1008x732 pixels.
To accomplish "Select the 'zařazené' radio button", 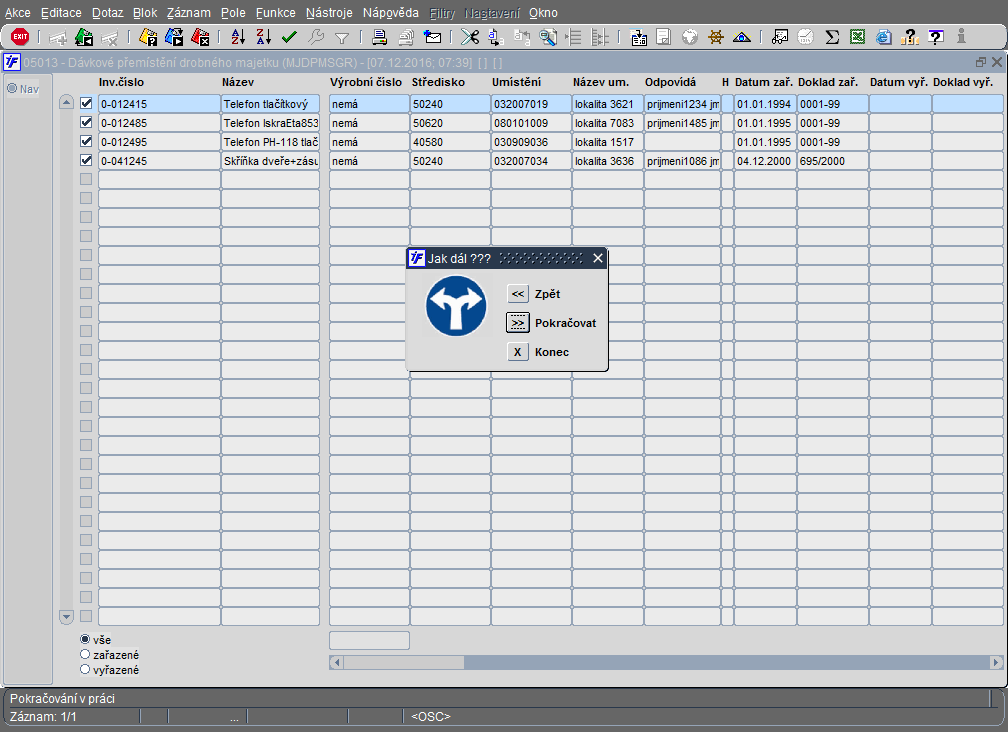I will point(85,654).
